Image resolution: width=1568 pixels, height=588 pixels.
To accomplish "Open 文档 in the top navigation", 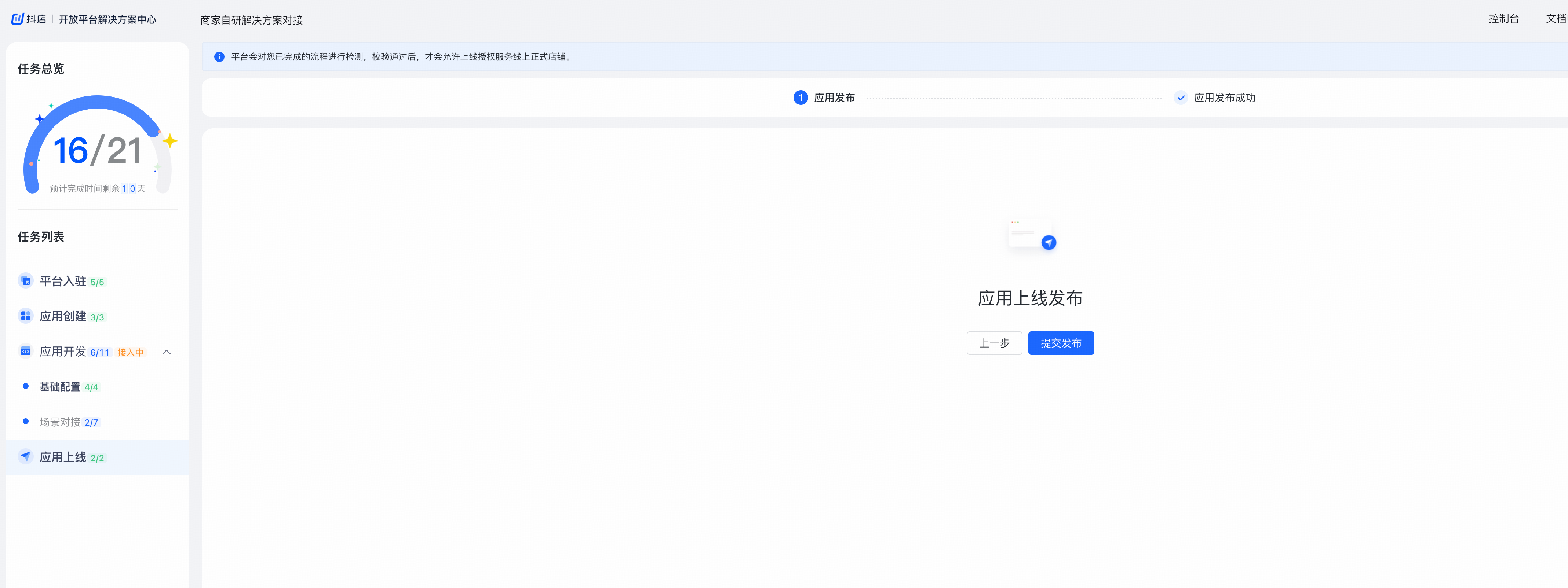I will click(1556, 19).
